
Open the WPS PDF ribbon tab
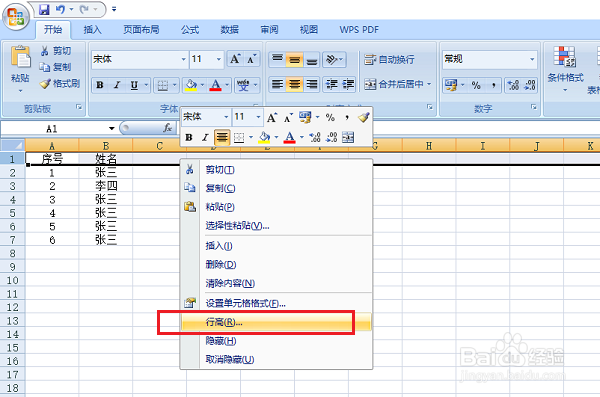click(359, 30)
